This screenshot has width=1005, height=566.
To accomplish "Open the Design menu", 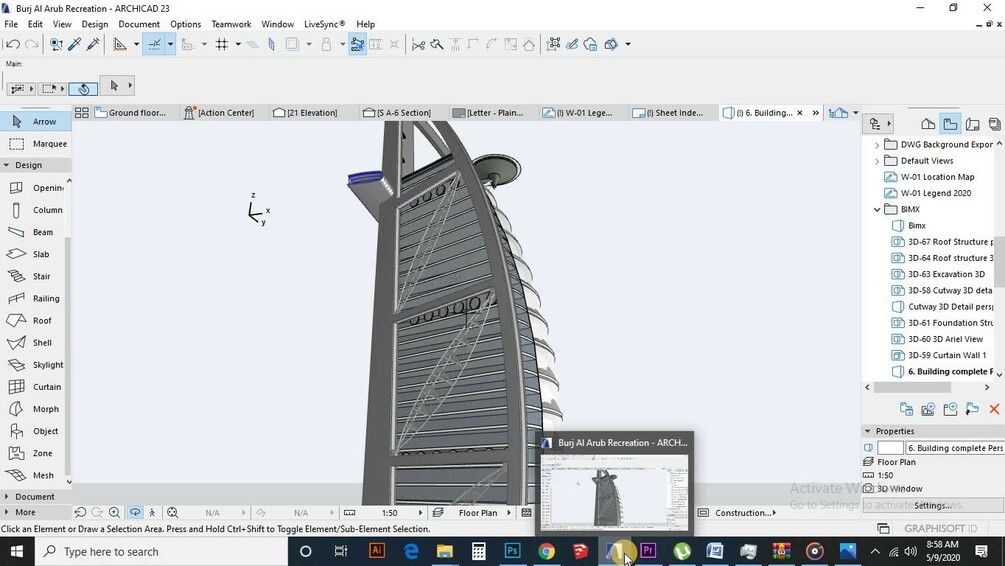I will [x=95, y=24].
